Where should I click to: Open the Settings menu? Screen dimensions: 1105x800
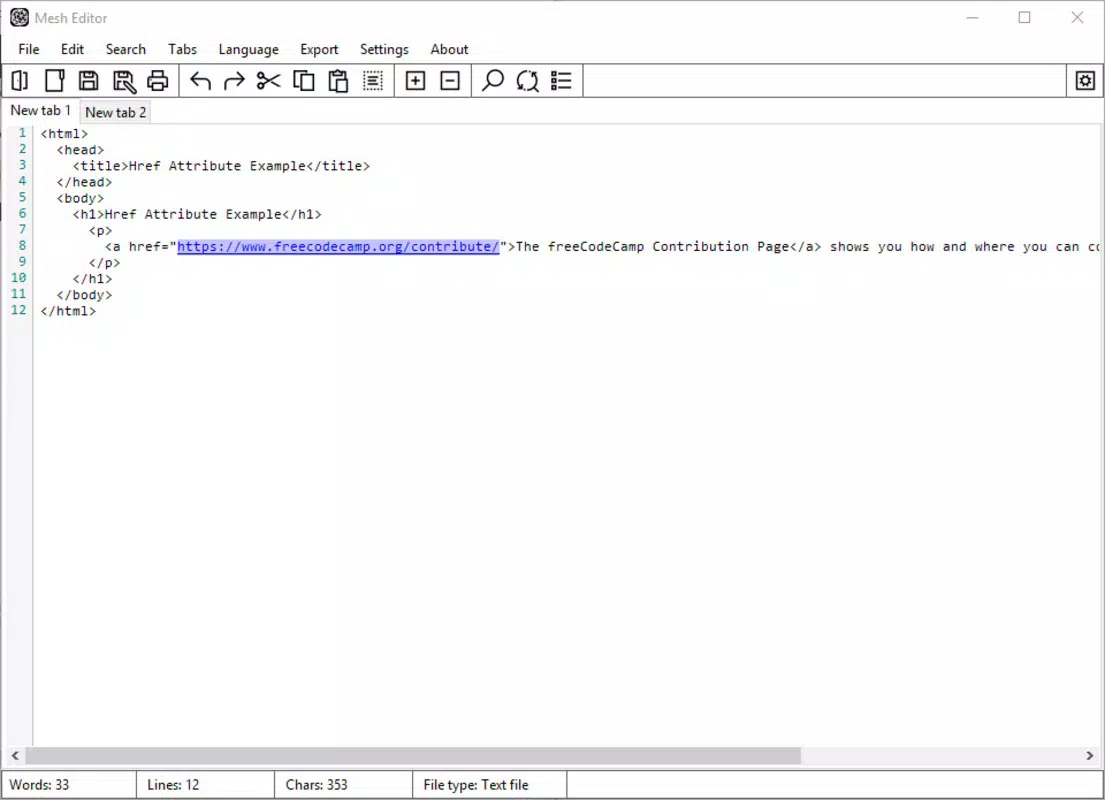tap(384, 49)
